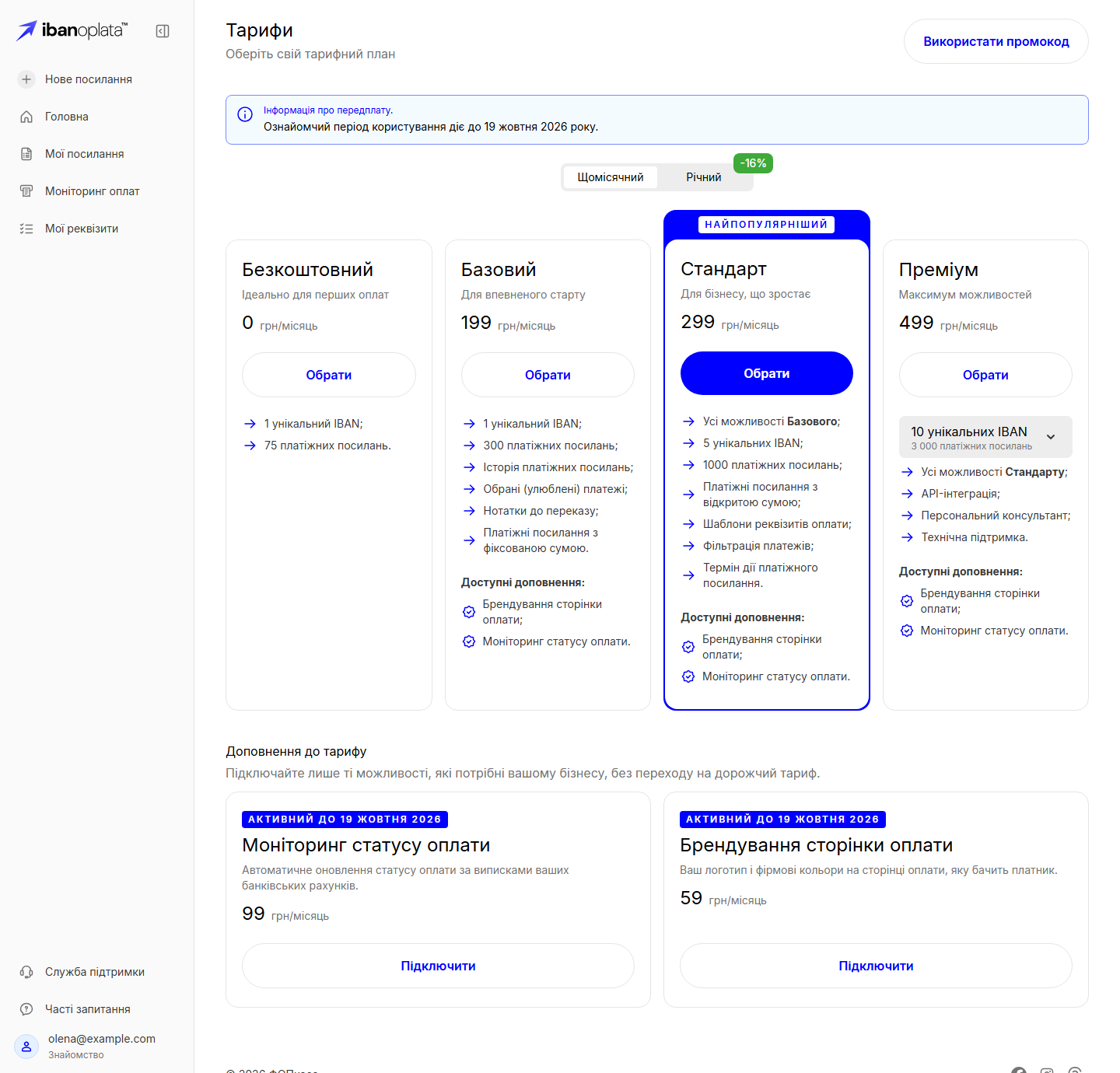Image resolution: width=1120 pixels, height=1073 pixels.
Task: Open Мої посилання in the sidebar
Action: click(x=85, y=154)
